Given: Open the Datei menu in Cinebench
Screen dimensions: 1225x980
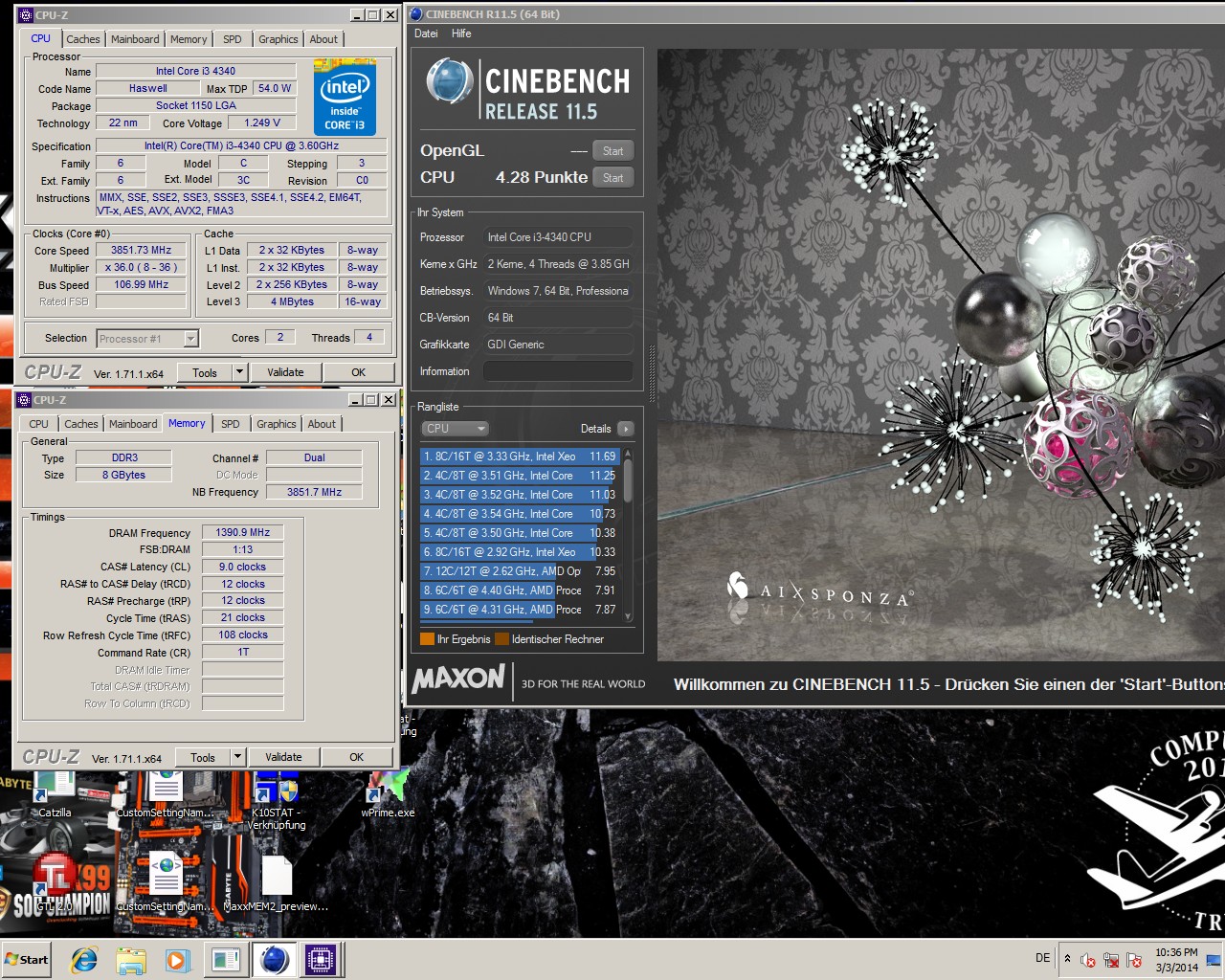Looking at the screenshot, I should (426, 33).
